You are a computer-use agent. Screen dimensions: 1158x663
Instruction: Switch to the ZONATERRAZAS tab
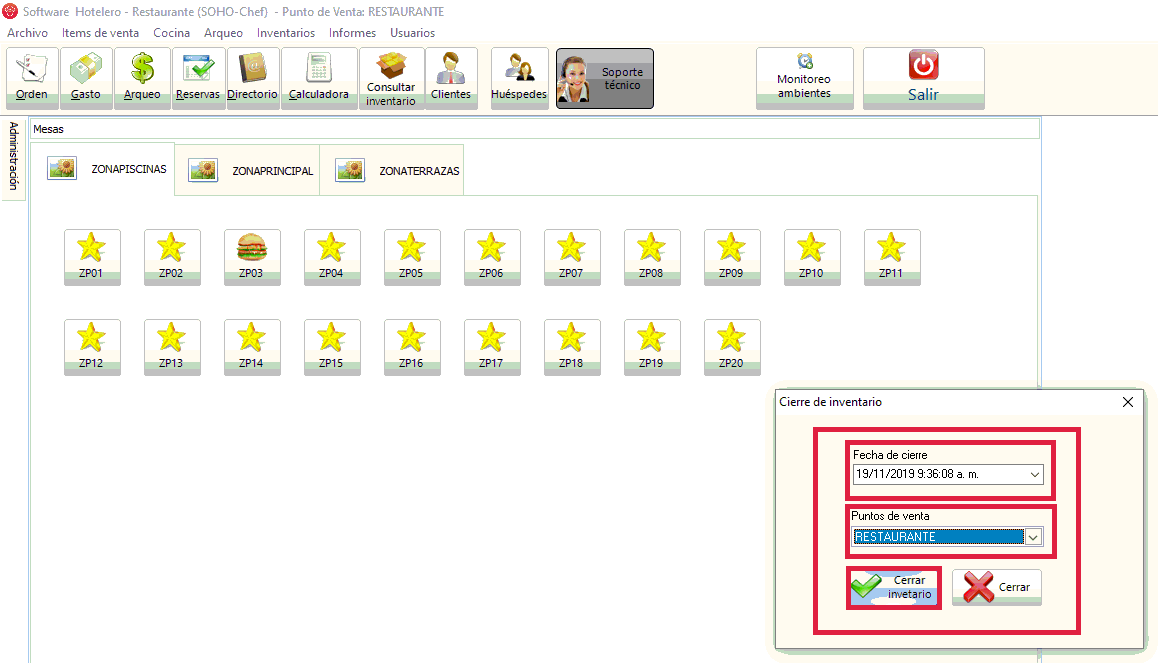click(x=399, y=171)
